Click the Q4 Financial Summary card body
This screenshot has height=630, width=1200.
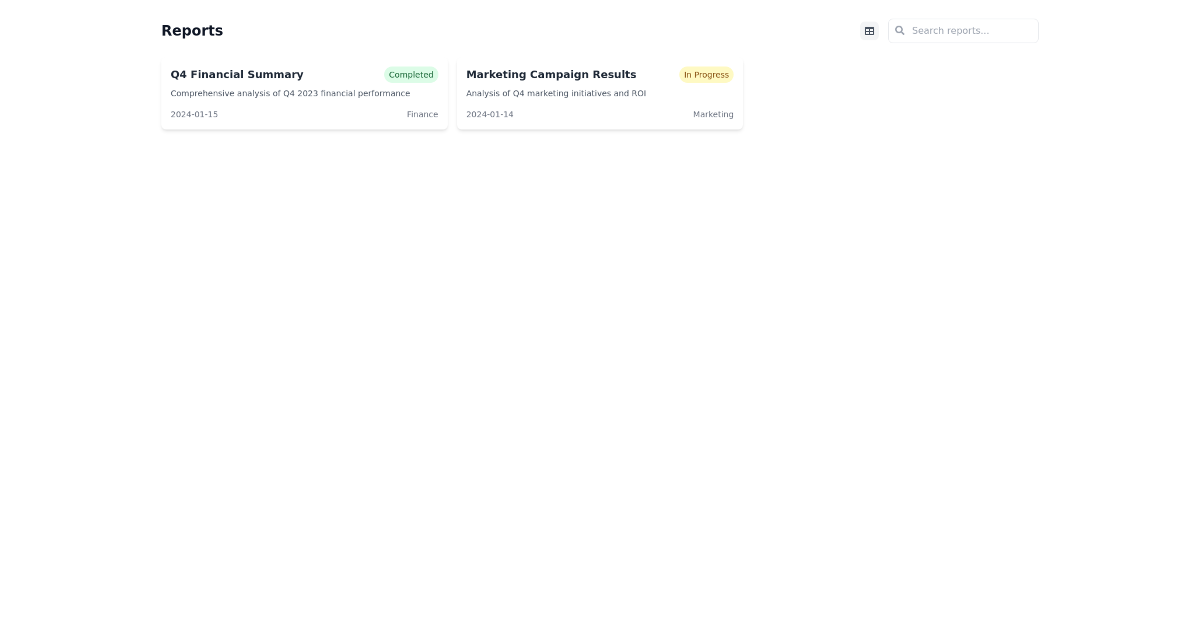[304, 93]
